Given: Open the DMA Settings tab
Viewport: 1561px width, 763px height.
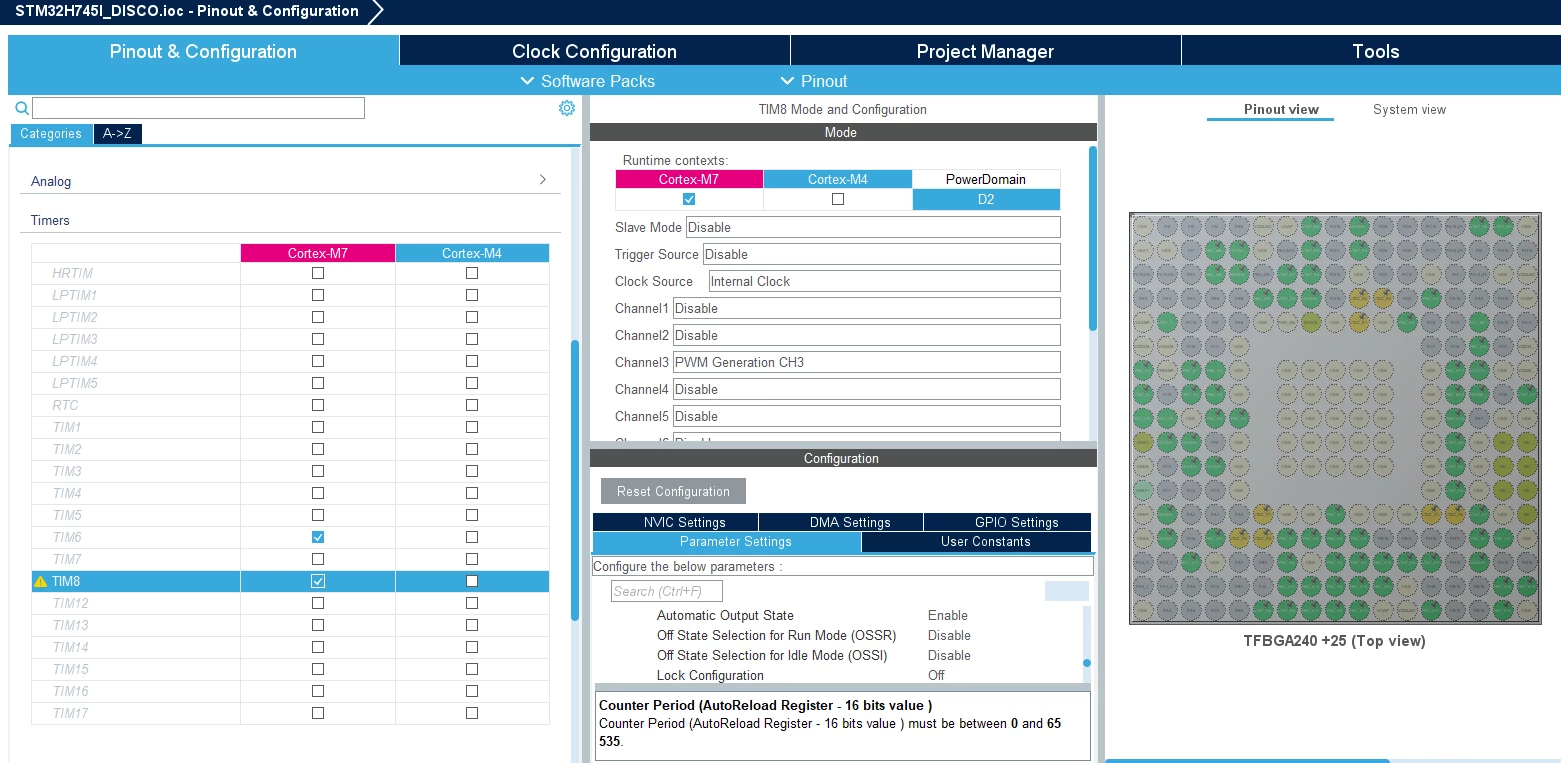Looking at the screenshot, I should 841,522.
